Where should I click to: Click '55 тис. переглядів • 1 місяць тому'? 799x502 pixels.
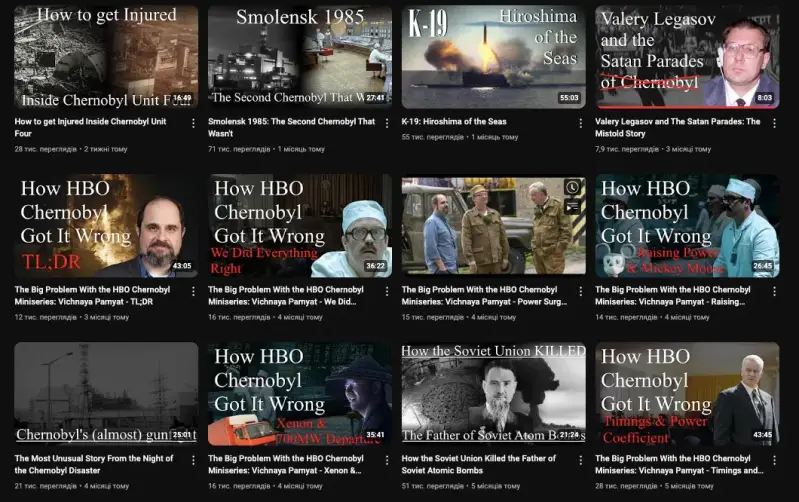(460, 137)
